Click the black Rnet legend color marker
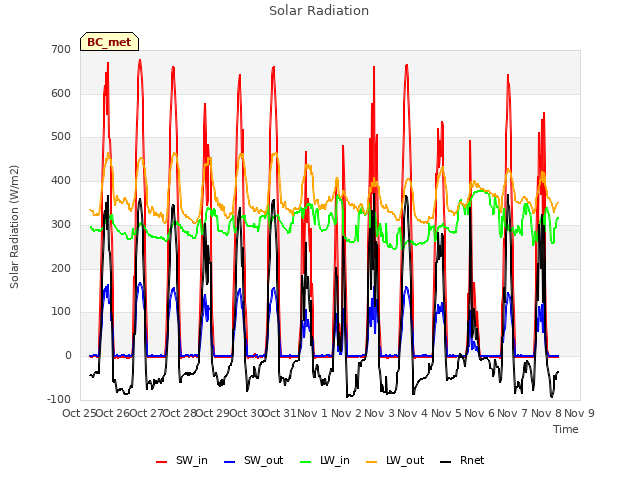The width and height of the screenshot is (640, 480). (446, 462)
